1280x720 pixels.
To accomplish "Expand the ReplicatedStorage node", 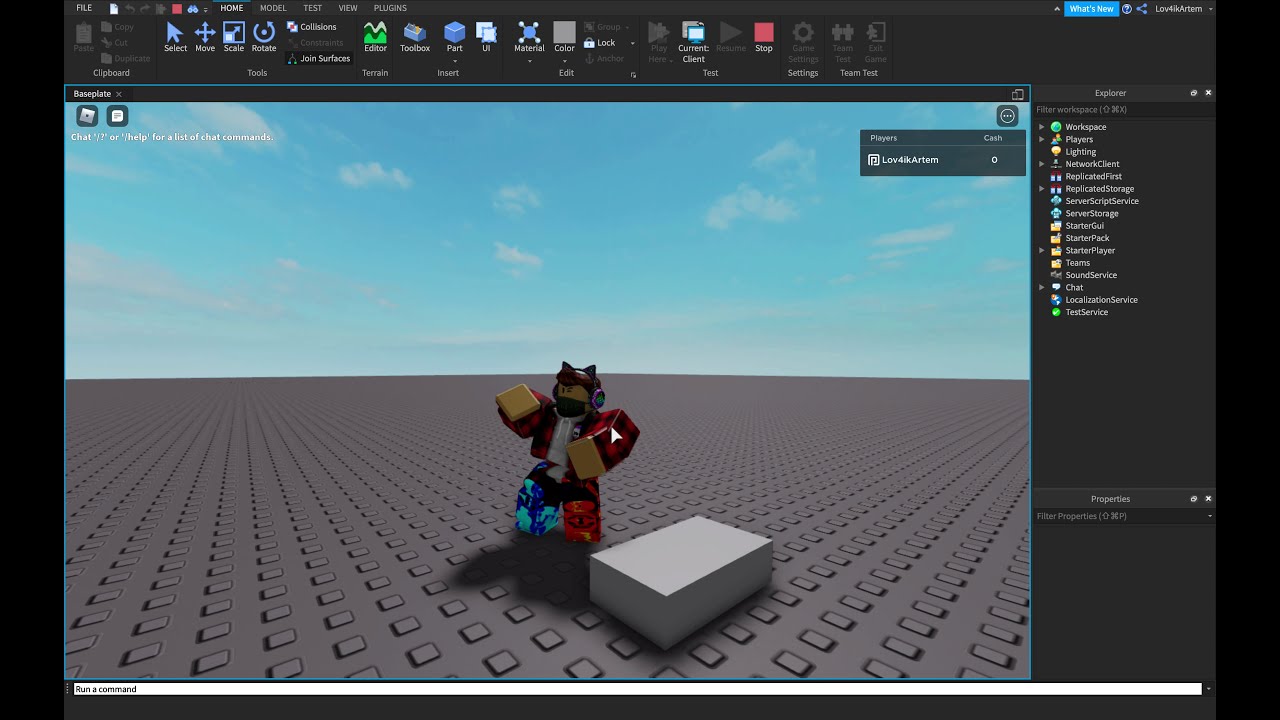I will click(1042, 189).
